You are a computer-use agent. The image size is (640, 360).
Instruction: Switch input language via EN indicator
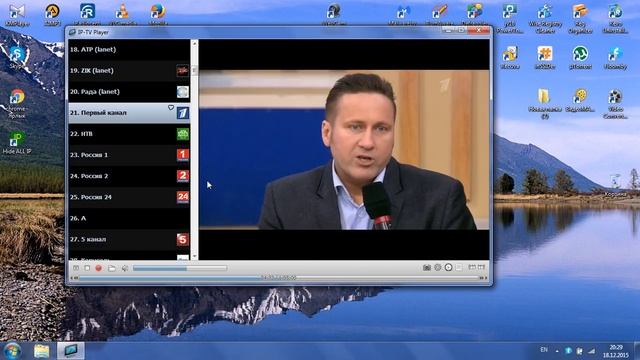[544, 350]
